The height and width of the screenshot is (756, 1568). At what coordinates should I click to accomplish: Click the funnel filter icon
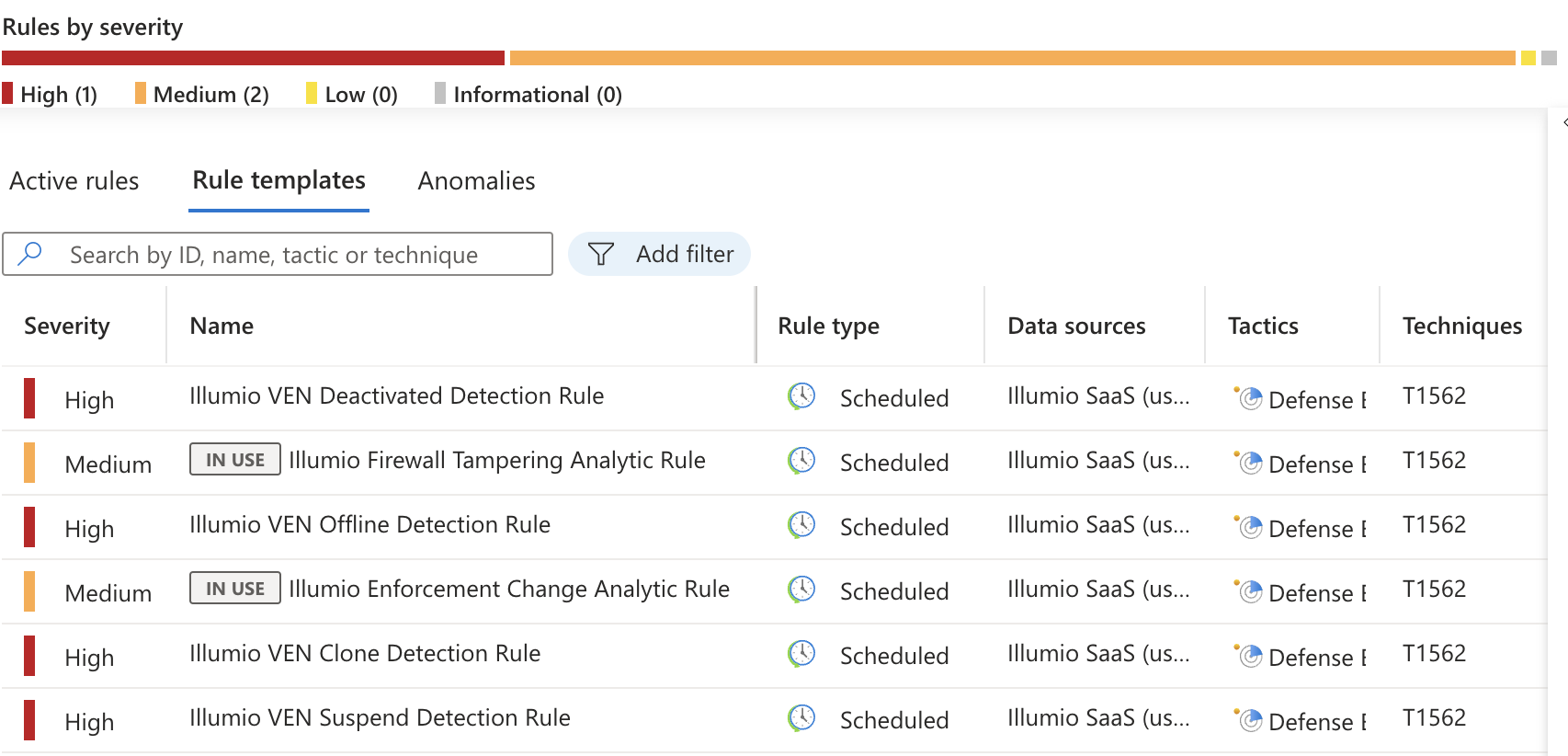(x=600, y=254)
